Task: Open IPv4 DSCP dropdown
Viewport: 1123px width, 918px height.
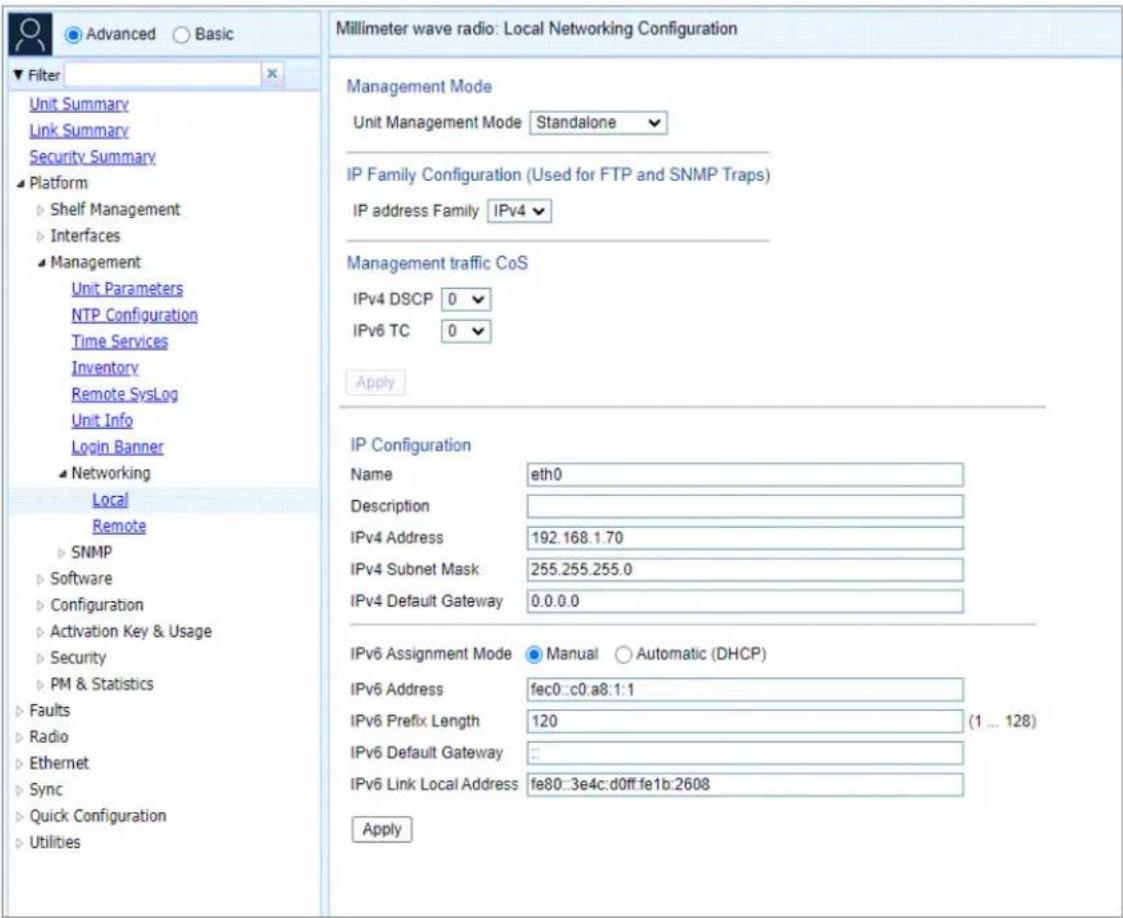Action: coord(466,299)
